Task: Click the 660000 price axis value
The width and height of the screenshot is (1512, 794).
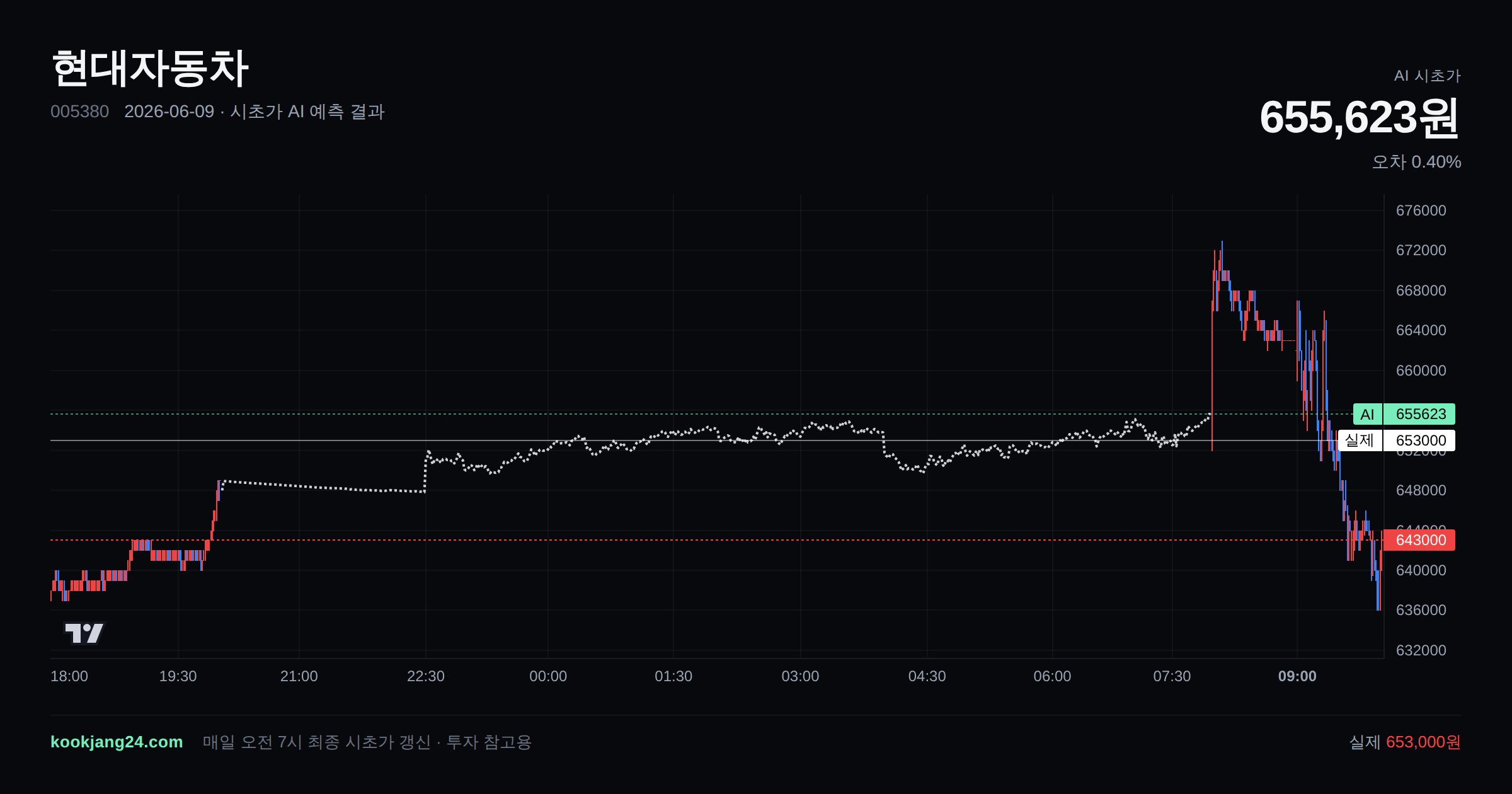Action: click(1421, 371)
